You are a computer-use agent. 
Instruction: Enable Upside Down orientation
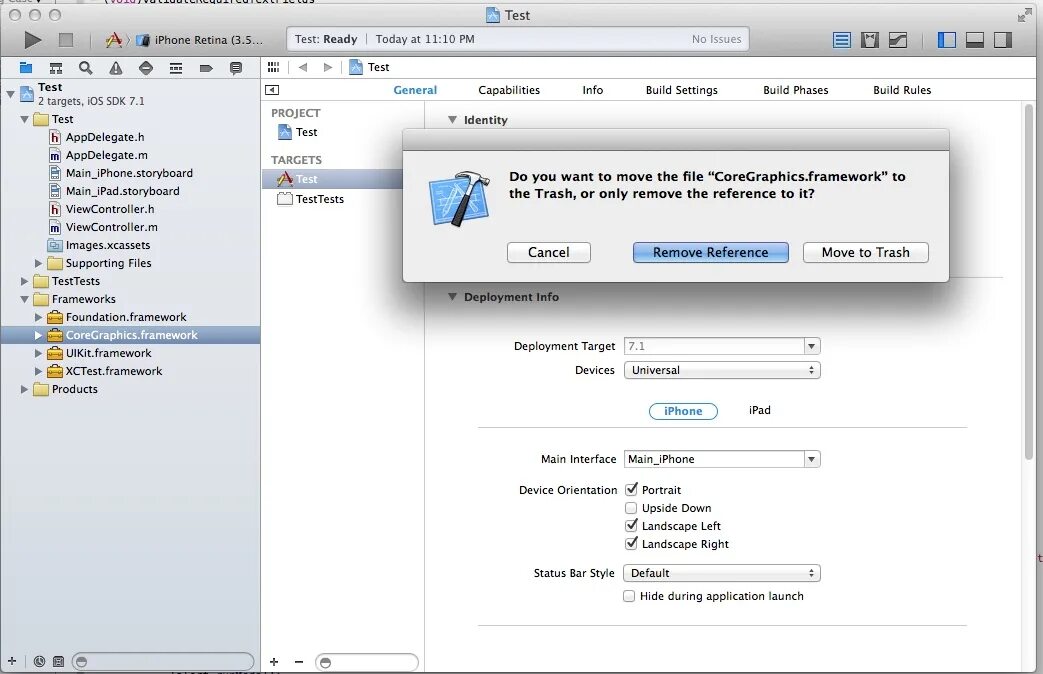point(631,508)
